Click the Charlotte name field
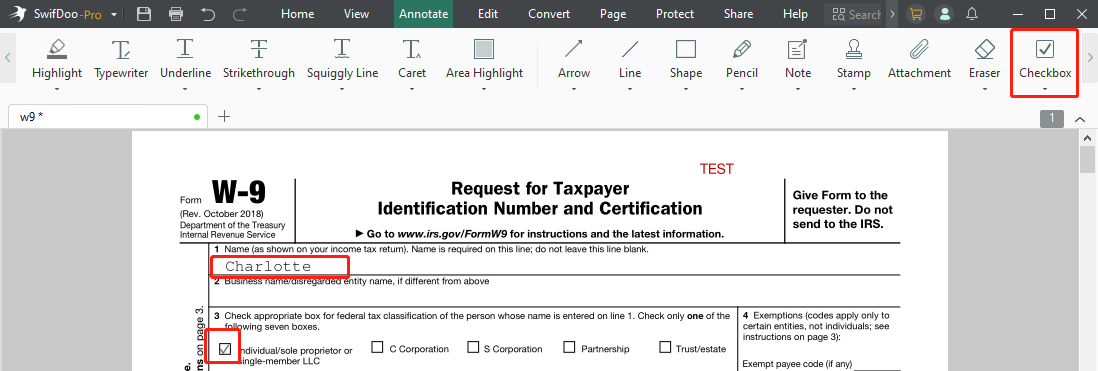 279,267
